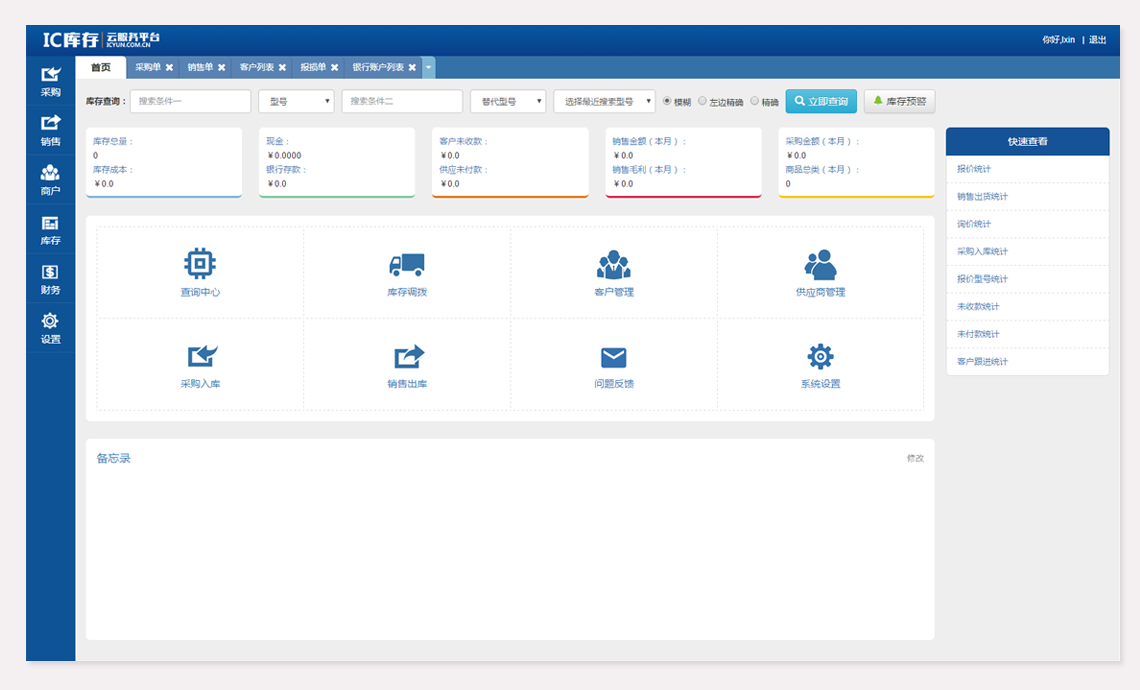Open 未收款统计 in quick view list
The image size is (1140, 690).
(x=978, y=307)
